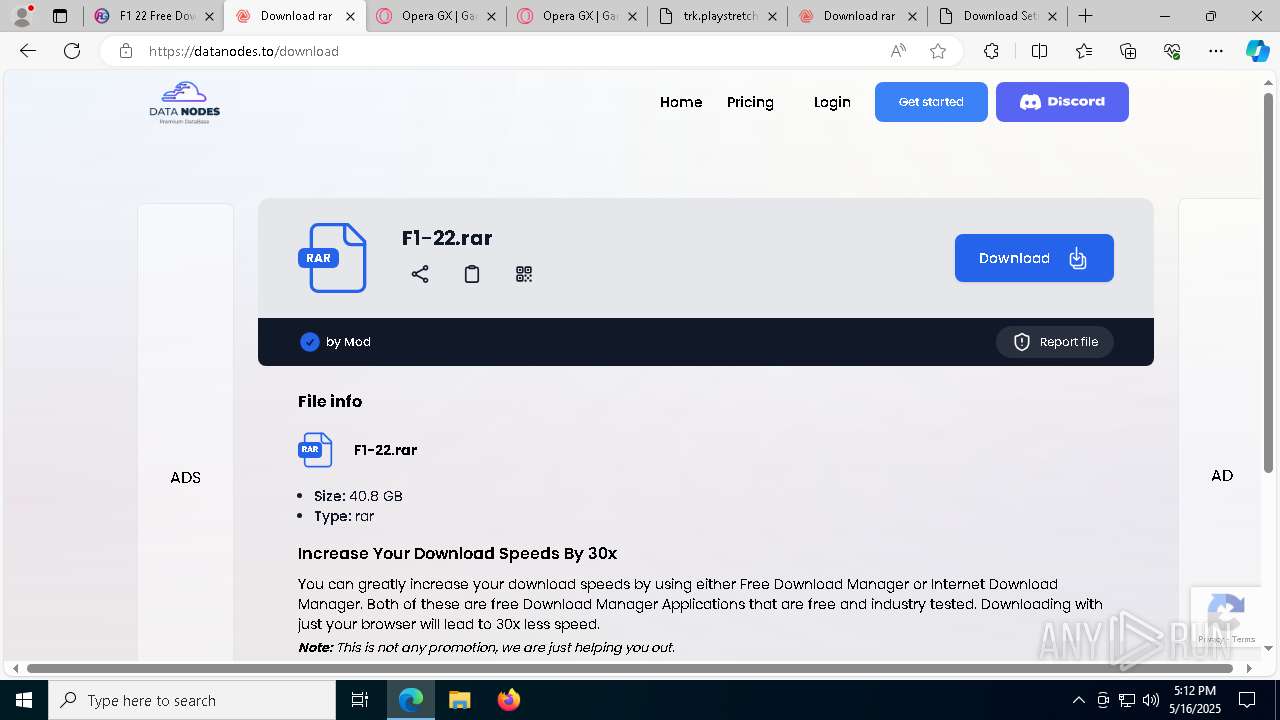
Task: Open the QR code icon
Action: 524,274
